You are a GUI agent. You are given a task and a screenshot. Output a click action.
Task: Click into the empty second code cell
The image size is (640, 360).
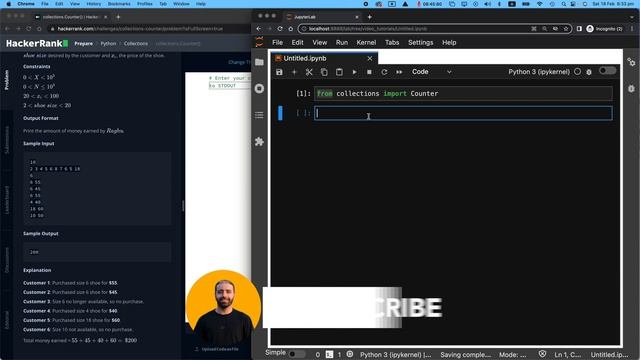463,113
